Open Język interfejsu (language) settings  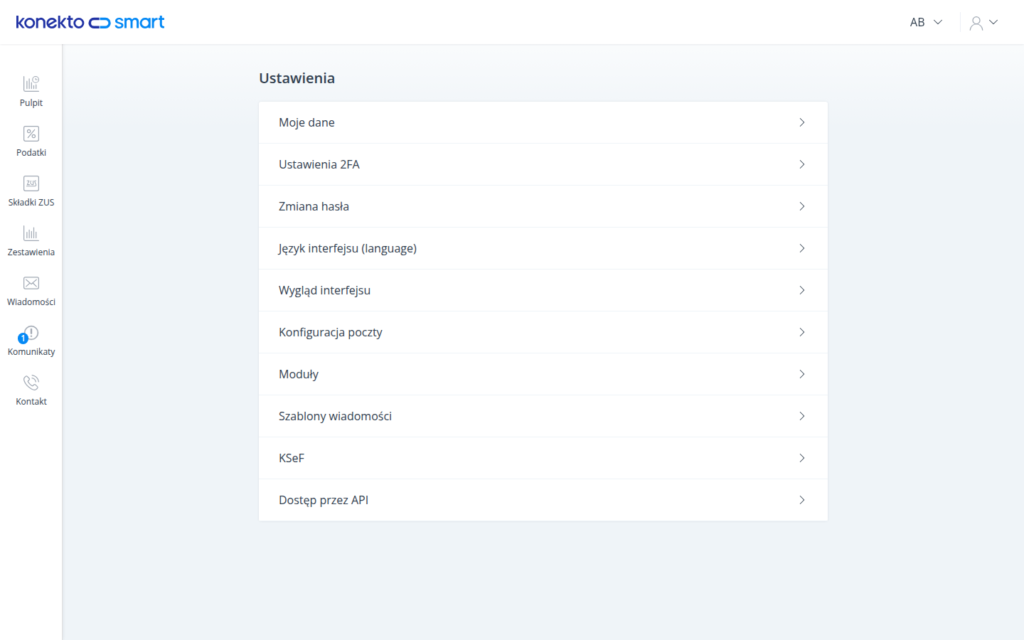click(x=543, y=248)
